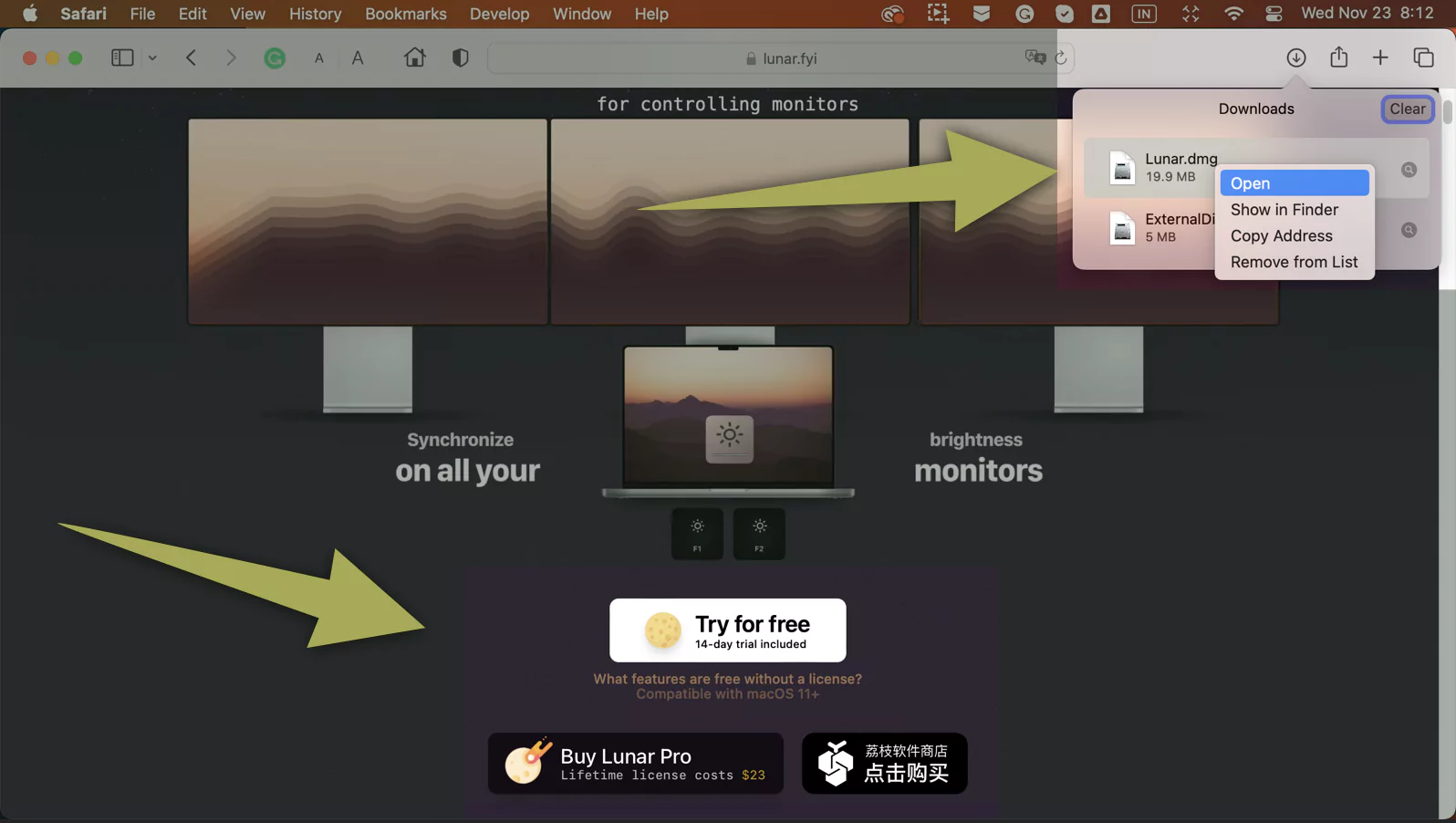The image size is (1456, 823).
Task: Open Control Center in menu bar
Action: tap(1274, 14)
